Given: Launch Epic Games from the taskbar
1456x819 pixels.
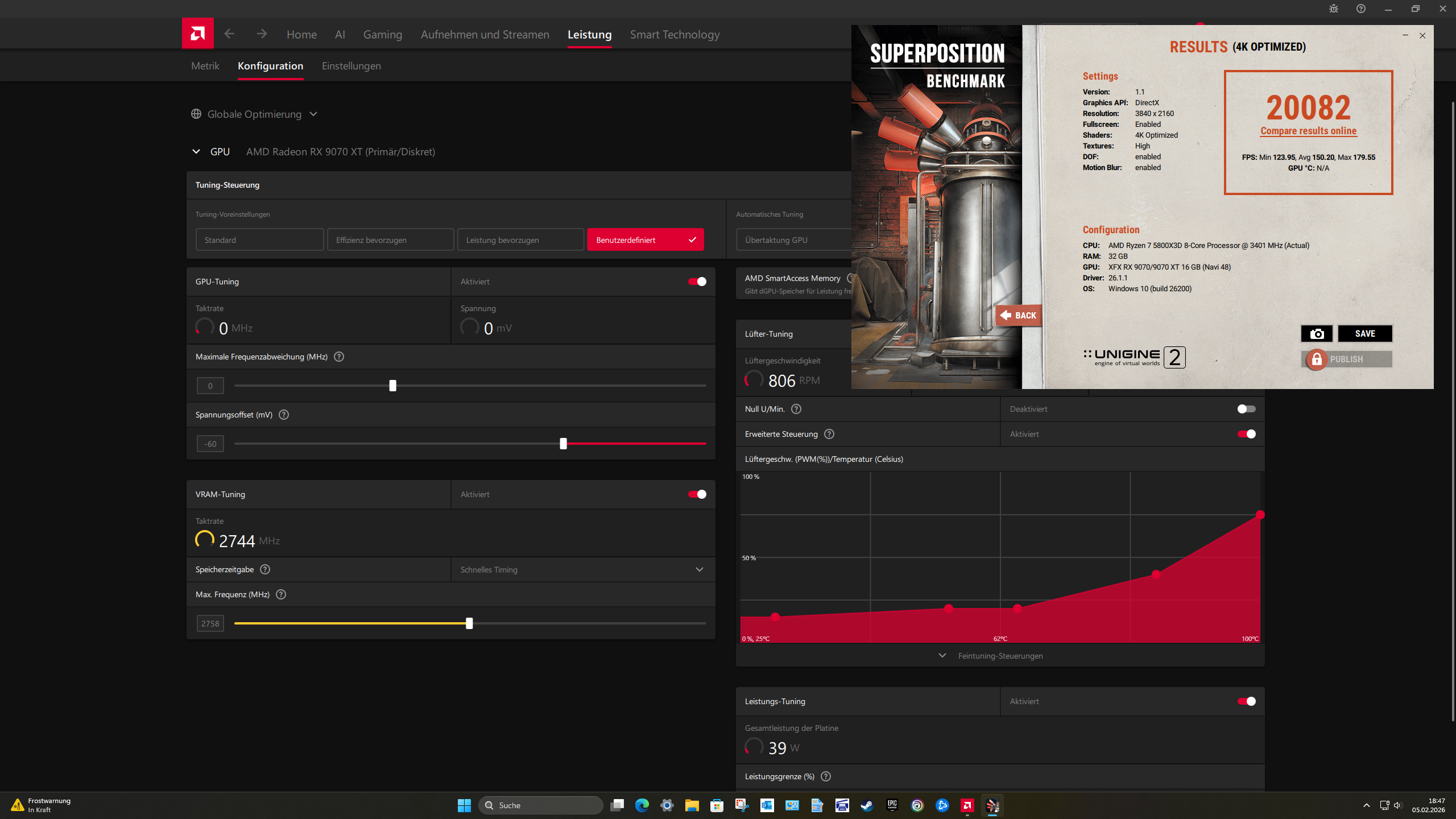Looking at the screenshot, I should (x=892, y=805).
